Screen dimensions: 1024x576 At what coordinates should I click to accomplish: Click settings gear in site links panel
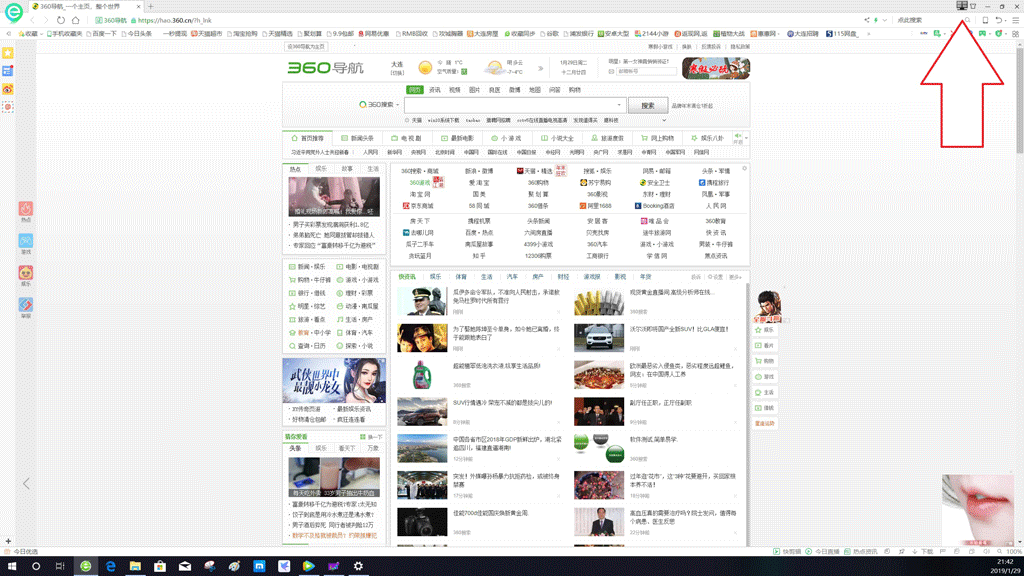pyautogui.click(x=744, y=168)
